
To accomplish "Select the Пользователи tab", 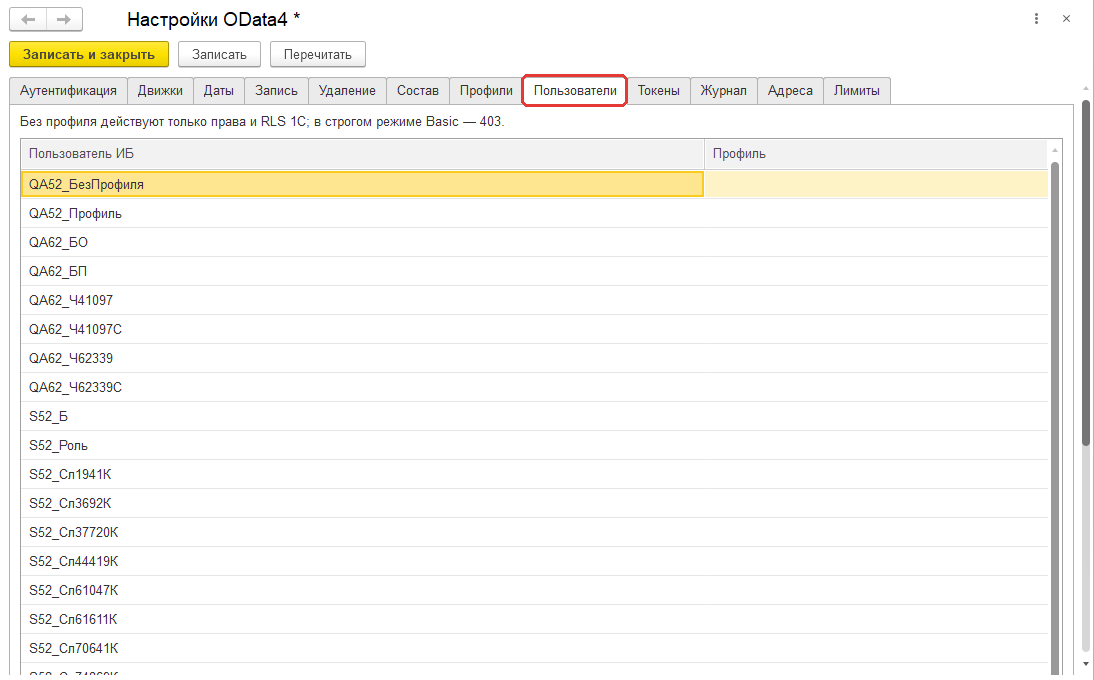I will coord(575,91).
